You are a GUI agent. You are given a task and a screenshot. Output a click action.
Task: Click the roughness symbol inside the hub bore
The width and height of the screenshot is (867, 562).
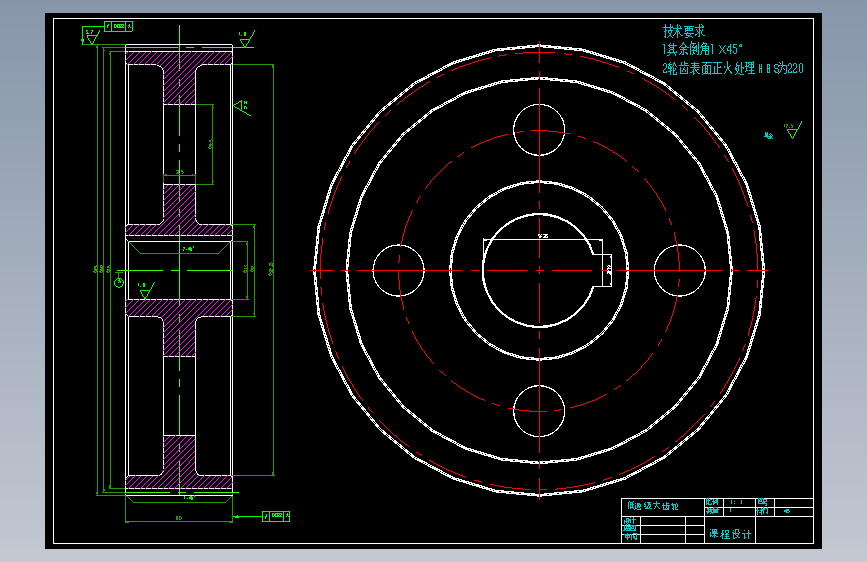(145, 290)
